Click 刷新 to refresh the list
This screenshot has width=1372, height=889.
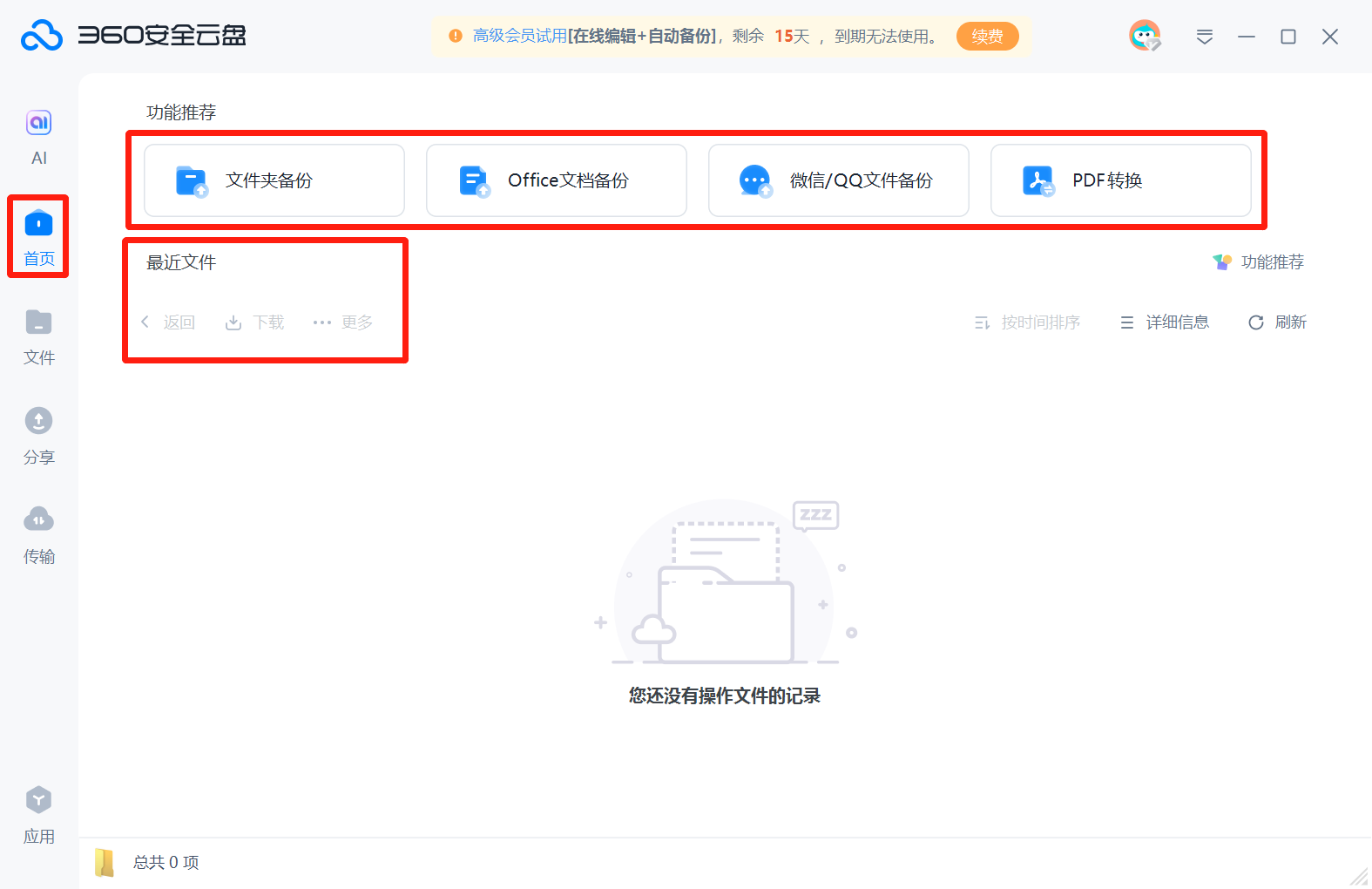click(x=1277, y=322)
